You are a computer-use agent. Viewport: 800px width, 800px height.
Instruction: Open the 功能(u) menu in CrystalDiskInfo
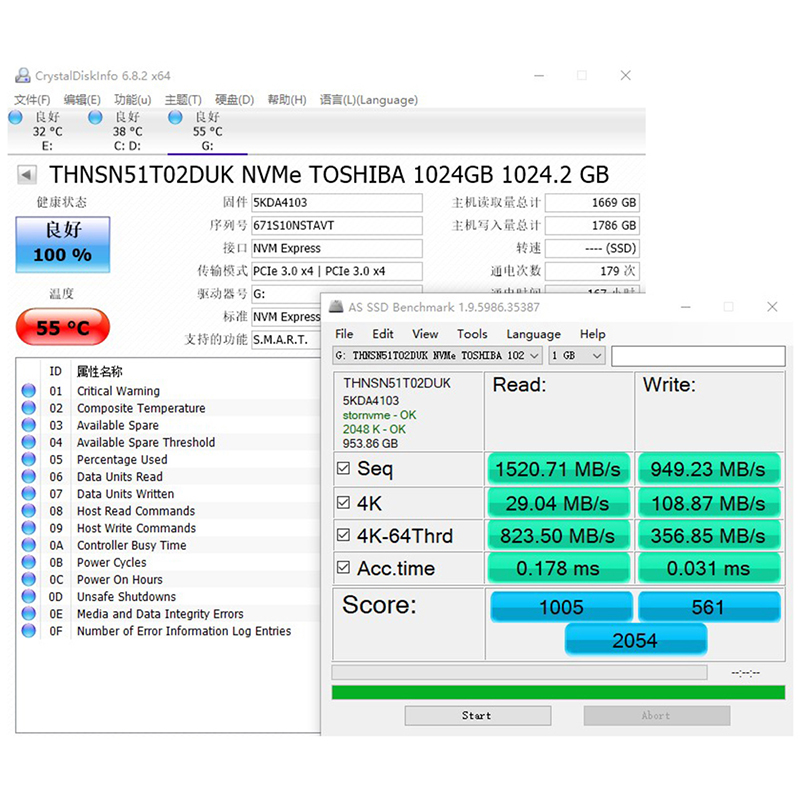pyautogui.click(x=132, y=100)
